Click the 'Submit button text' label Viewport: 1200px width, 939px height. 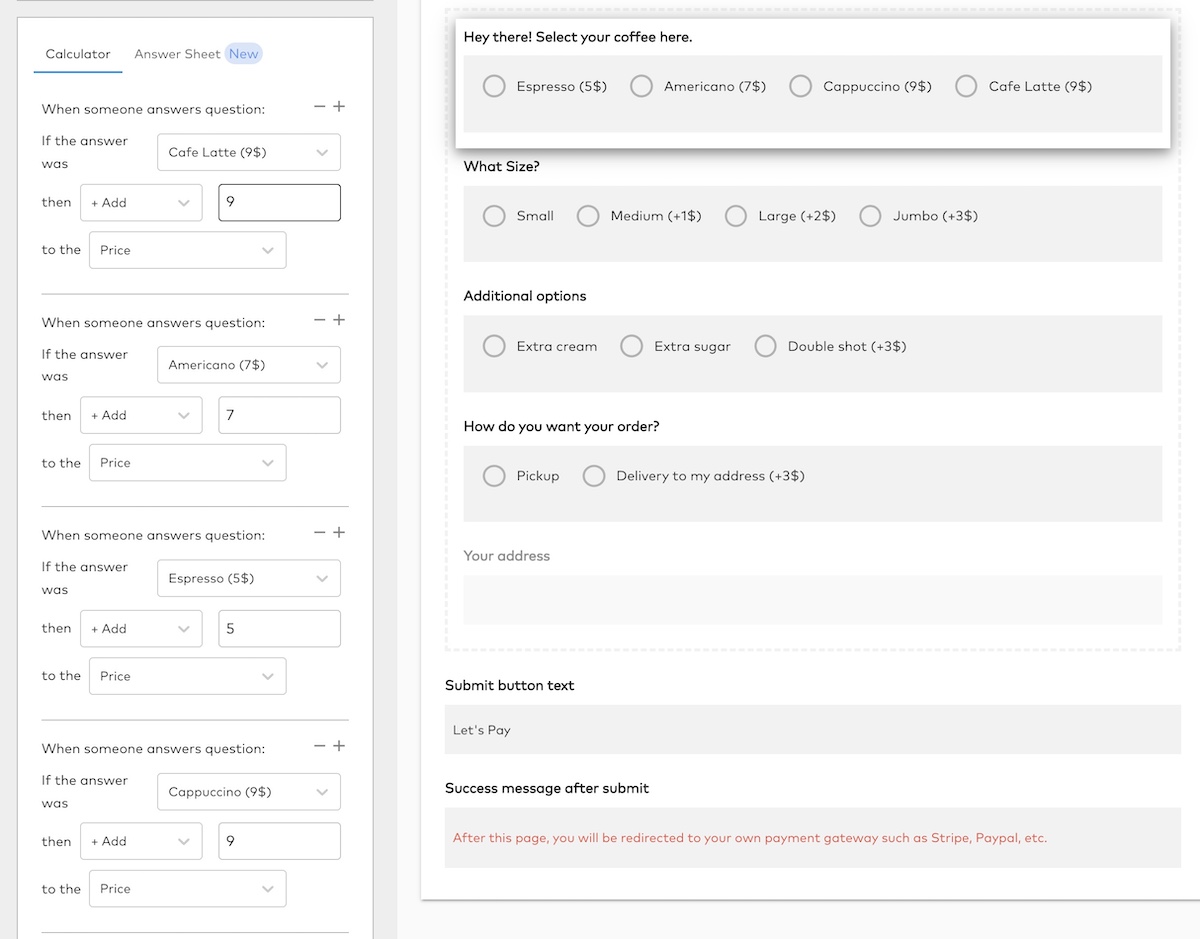[510, 685]
